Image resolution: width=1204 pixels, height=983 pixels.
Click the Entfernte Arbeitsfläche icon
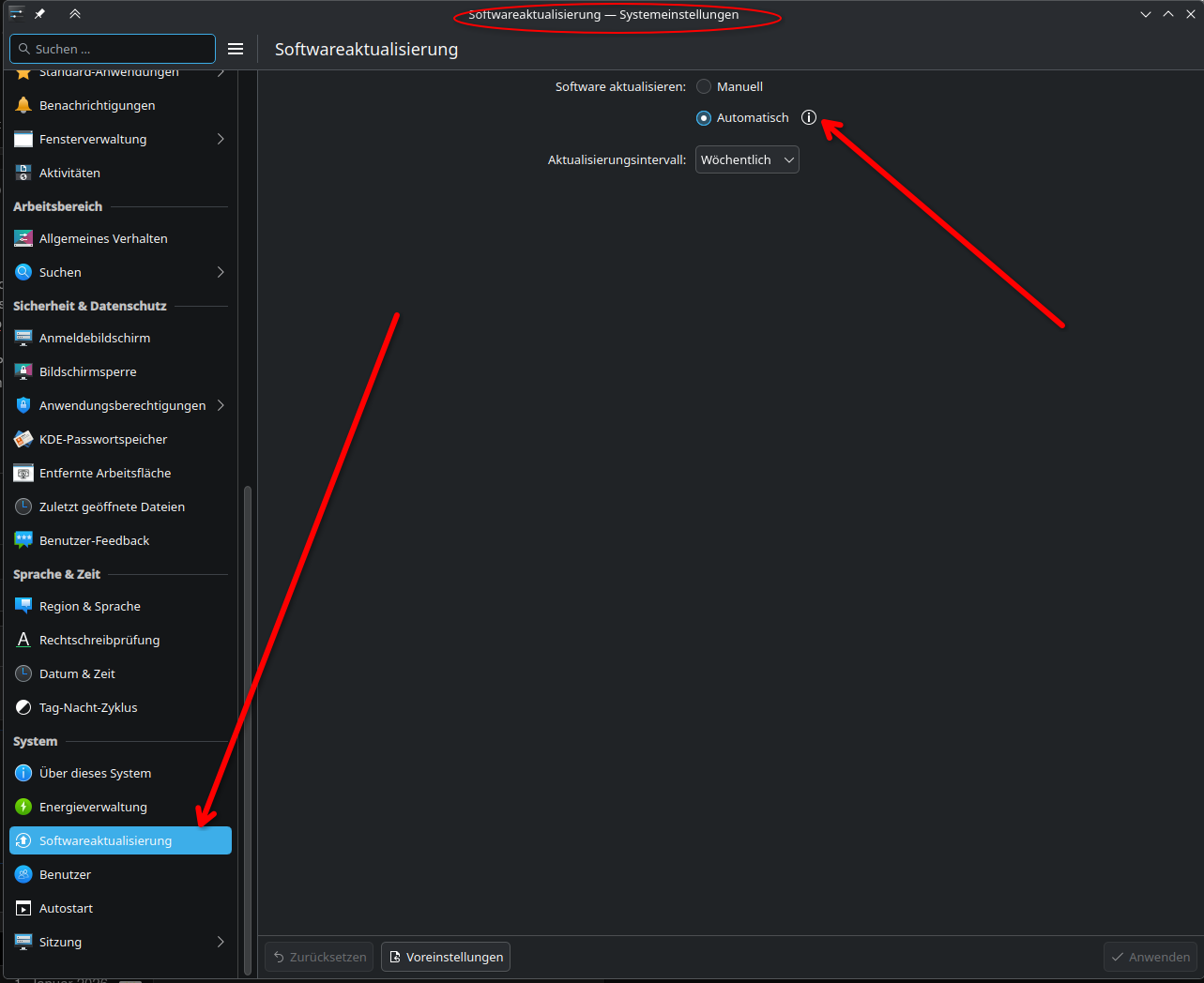[x=23, y=473]
